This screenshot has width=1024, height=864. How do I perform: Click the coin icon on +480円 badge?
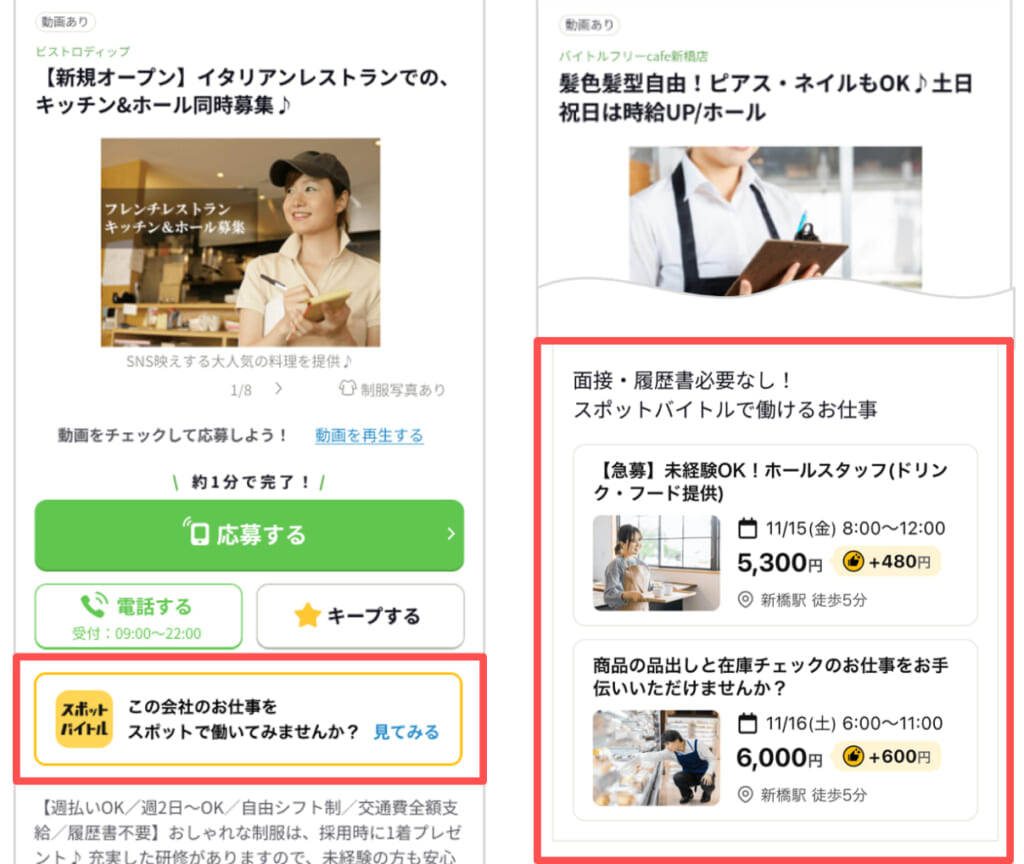tap(853, 561)
